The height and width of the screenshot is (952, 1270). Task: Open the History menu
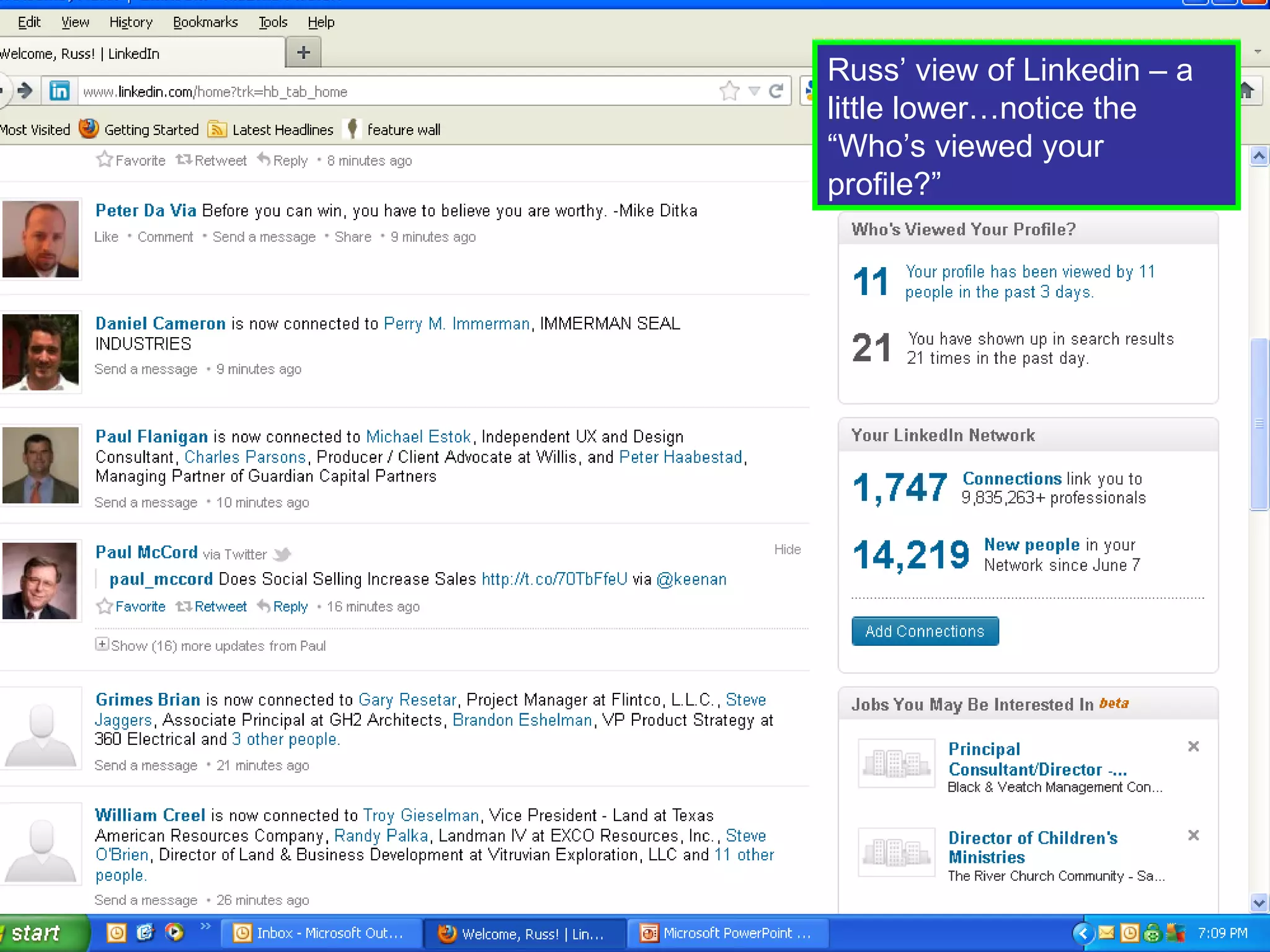pyautogui.click(x=131, y=22)
